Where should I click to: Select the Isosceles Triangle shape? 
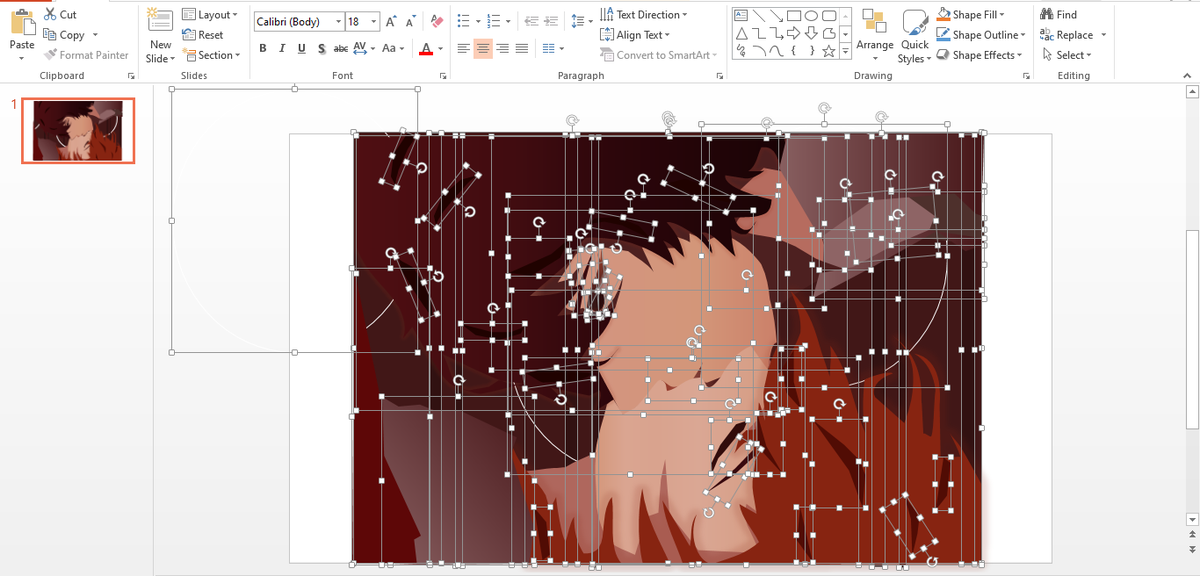coord(741,33)
